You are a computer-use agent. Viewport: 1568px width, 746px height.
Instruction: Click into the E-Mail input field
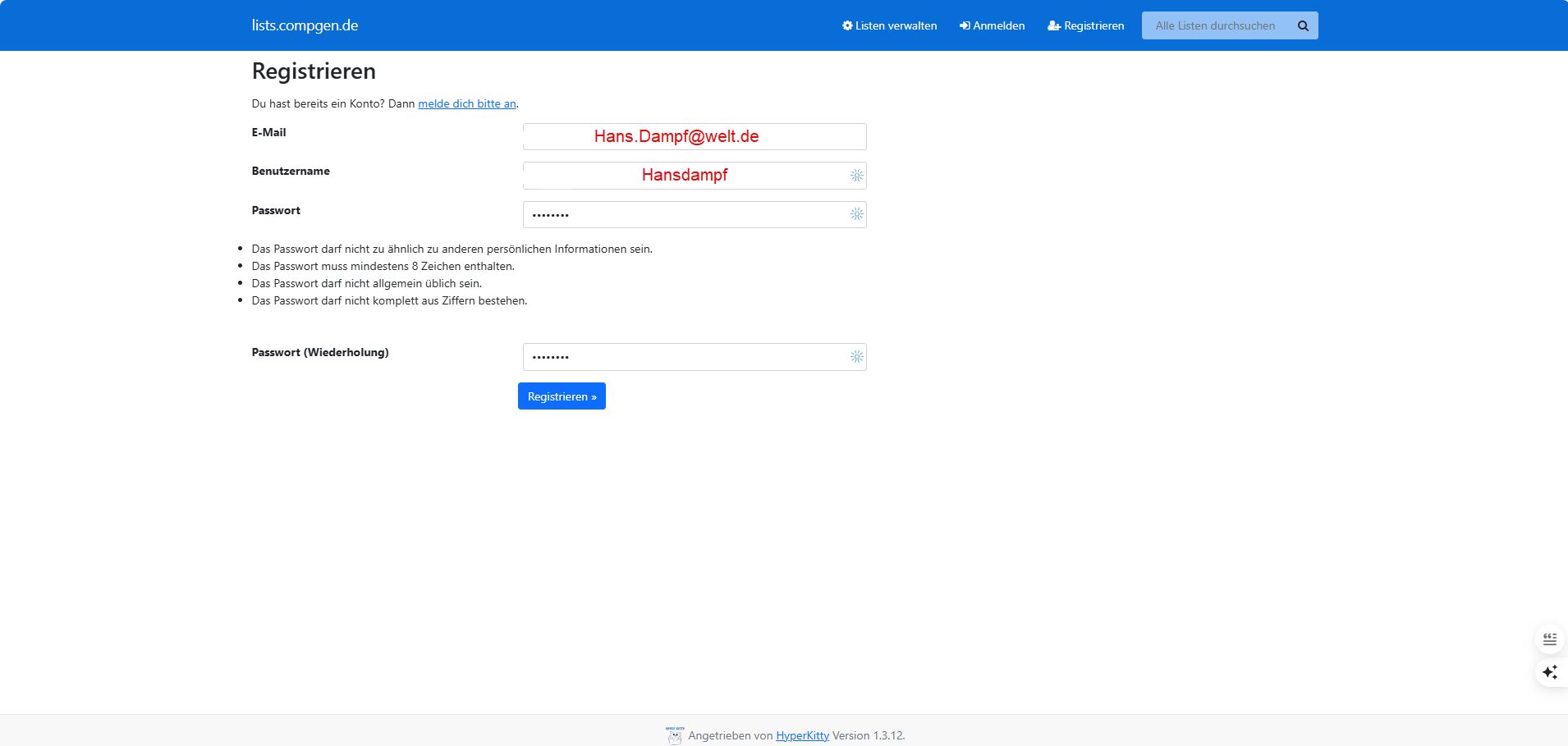694,137
